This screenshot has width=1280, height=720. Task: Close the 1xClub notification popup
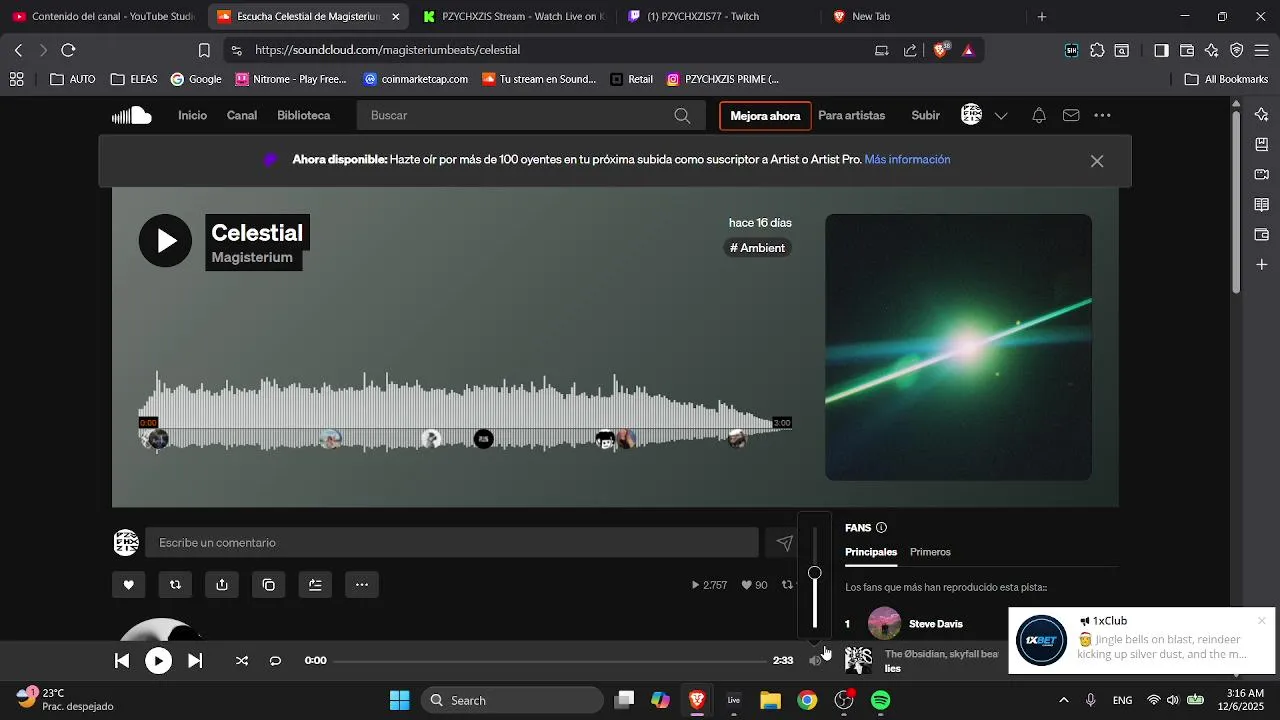coord(1262,621)
